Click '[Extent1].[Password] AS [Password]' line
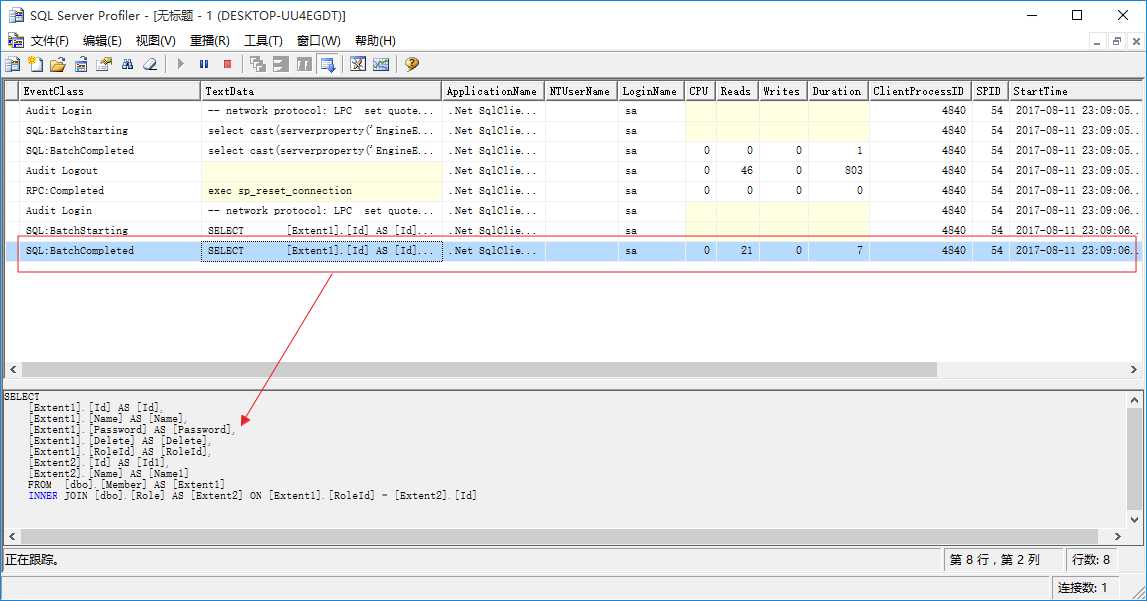The height and width of the screenshot is (601, 1147). (132, 430)
